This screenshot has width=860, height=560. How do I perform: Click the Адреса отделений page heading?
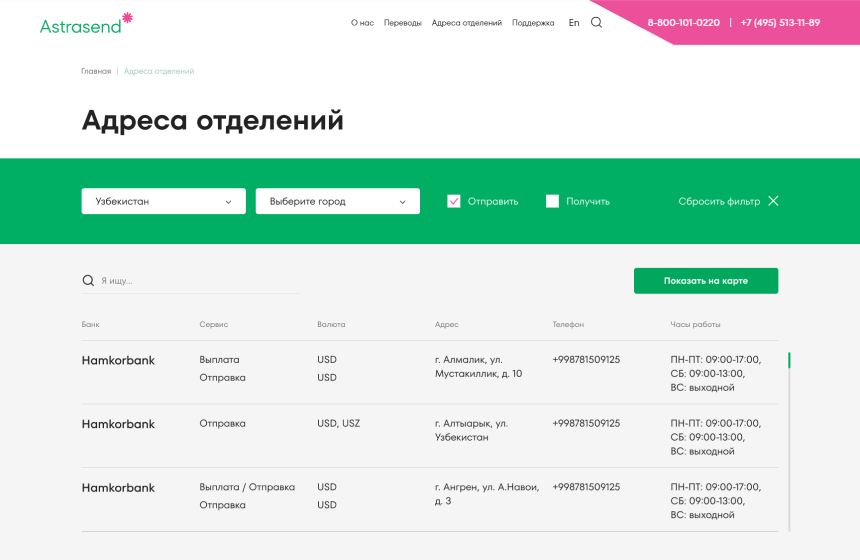(213, 121)
